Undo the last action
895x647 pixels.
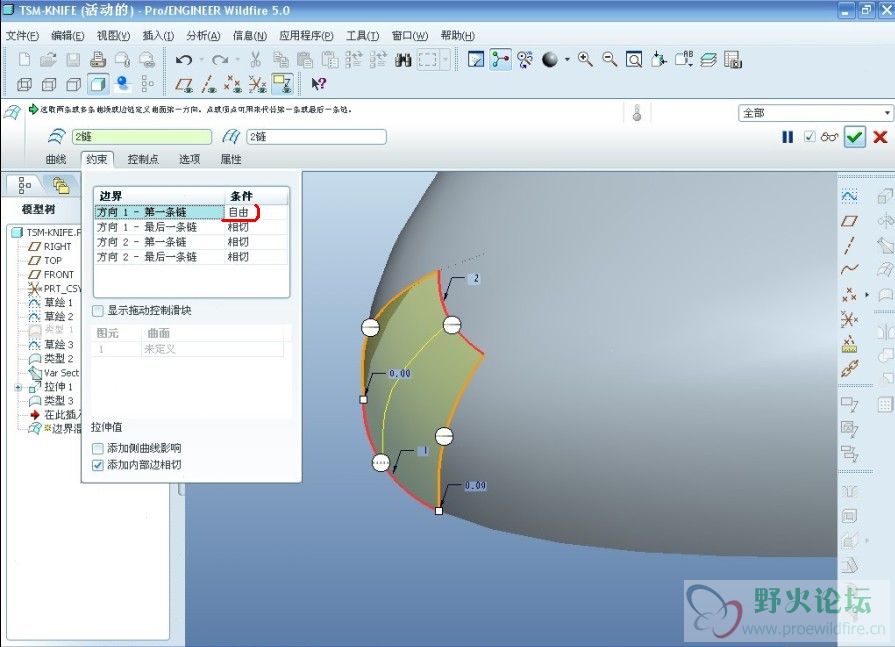[183, 59]
